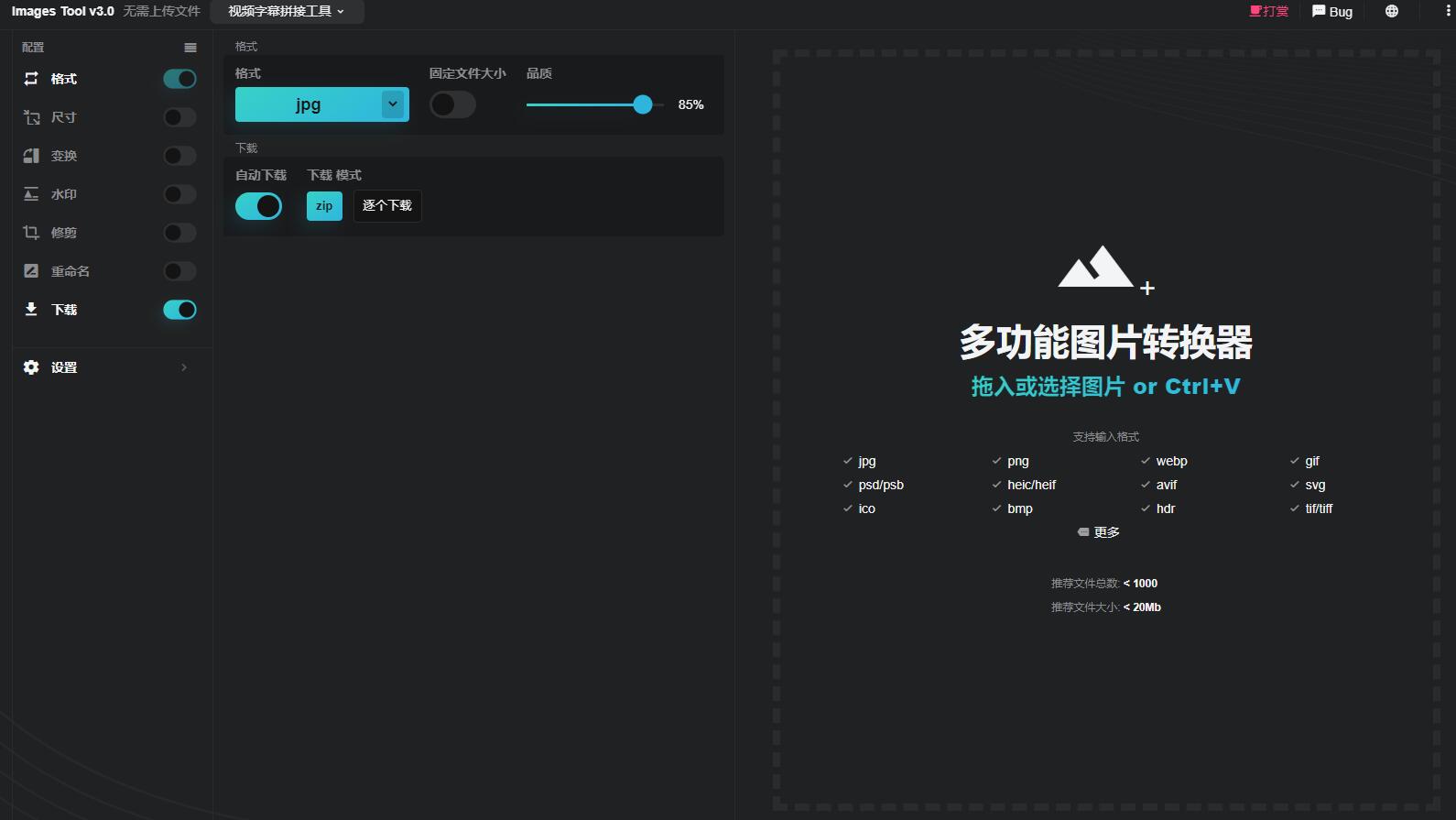Image resolution: width=1456 pixels, height=820 pixels.
Task: Click the language globe icon
Action: click(x=1391, y=12)
